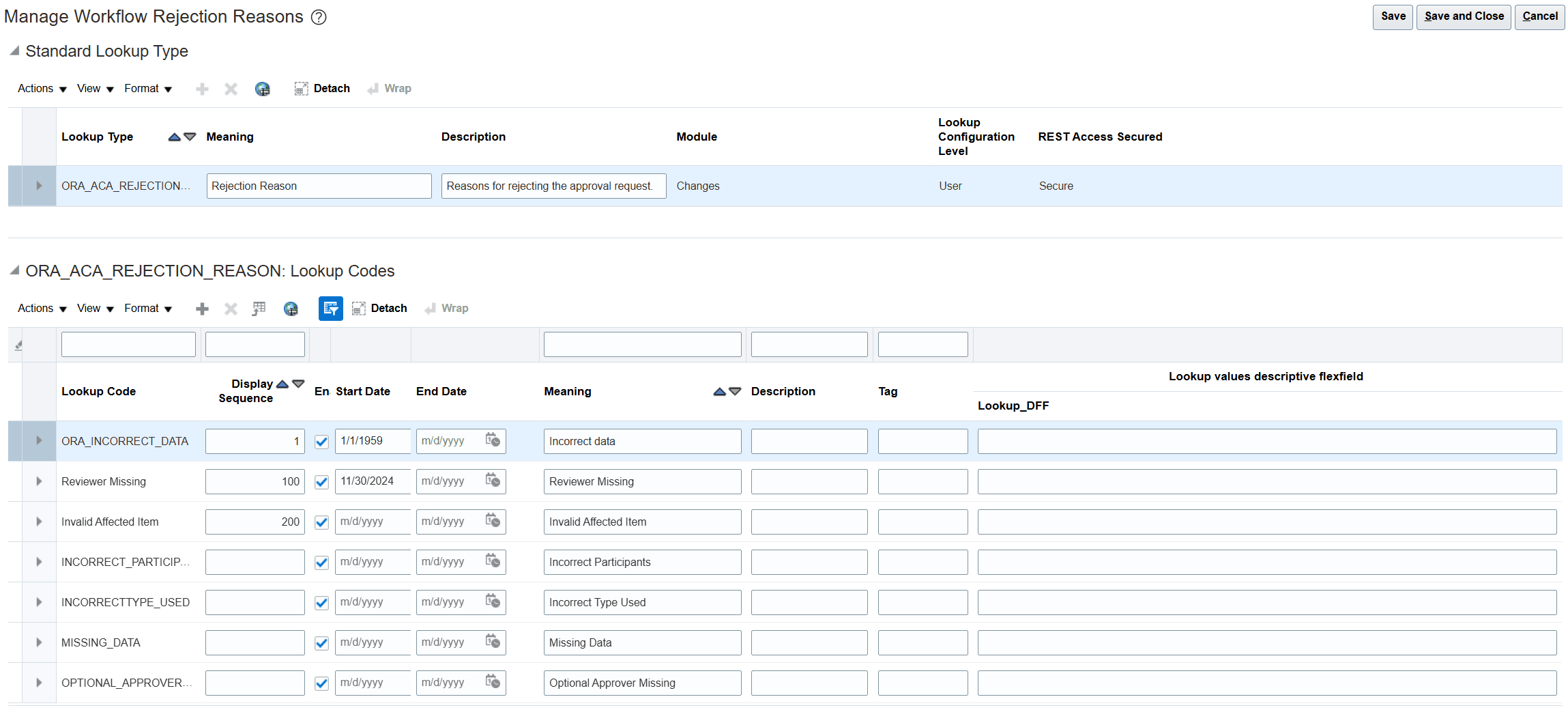Screen dimensions: 1568x710
Task: Click the delete X icon in Lookup Codes toolbar
Action: coord(231,309)
